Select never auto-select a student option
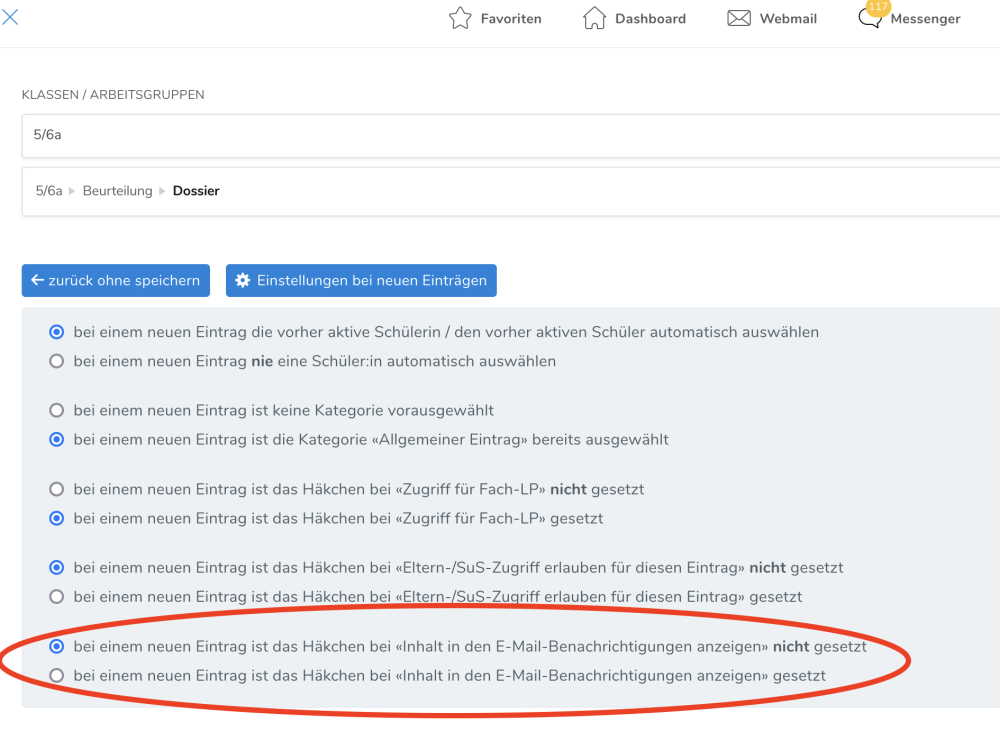 (57, 361)
